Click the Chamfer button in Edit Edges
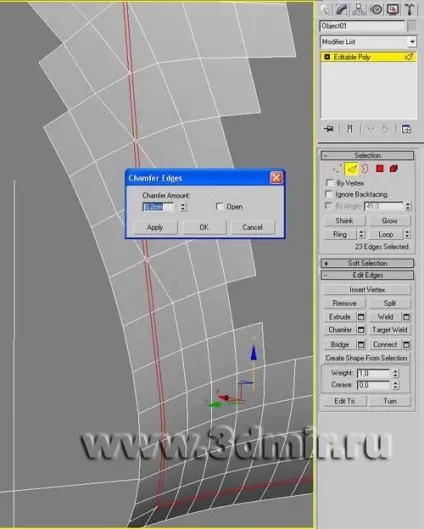Screen dimensions: 424x529 click(x=340, y=330)
